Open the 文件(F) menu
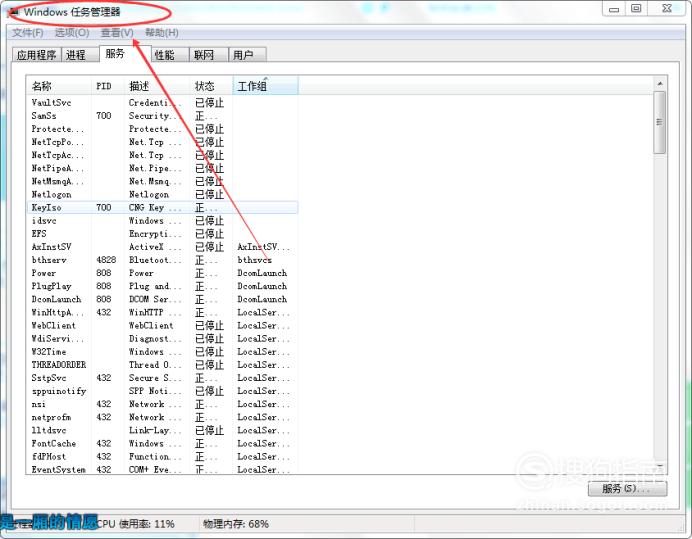 [x=27, y=33]
